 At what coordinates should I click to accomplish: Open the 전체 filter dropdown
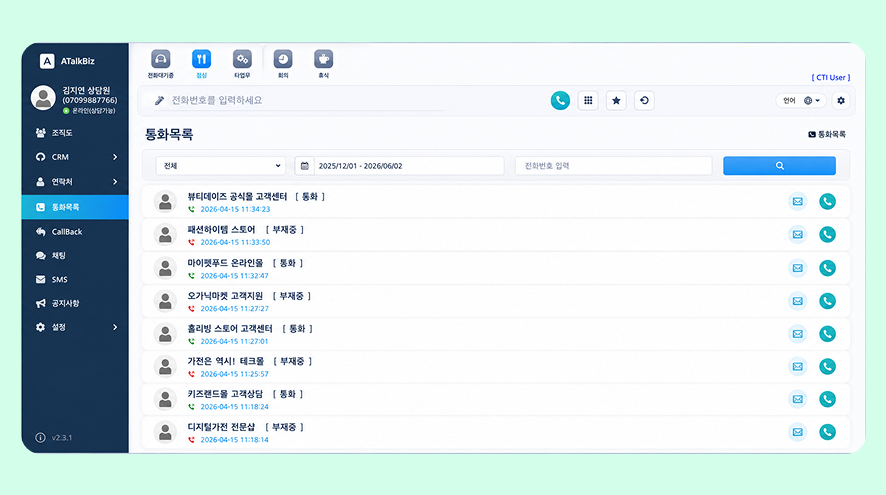220,166
